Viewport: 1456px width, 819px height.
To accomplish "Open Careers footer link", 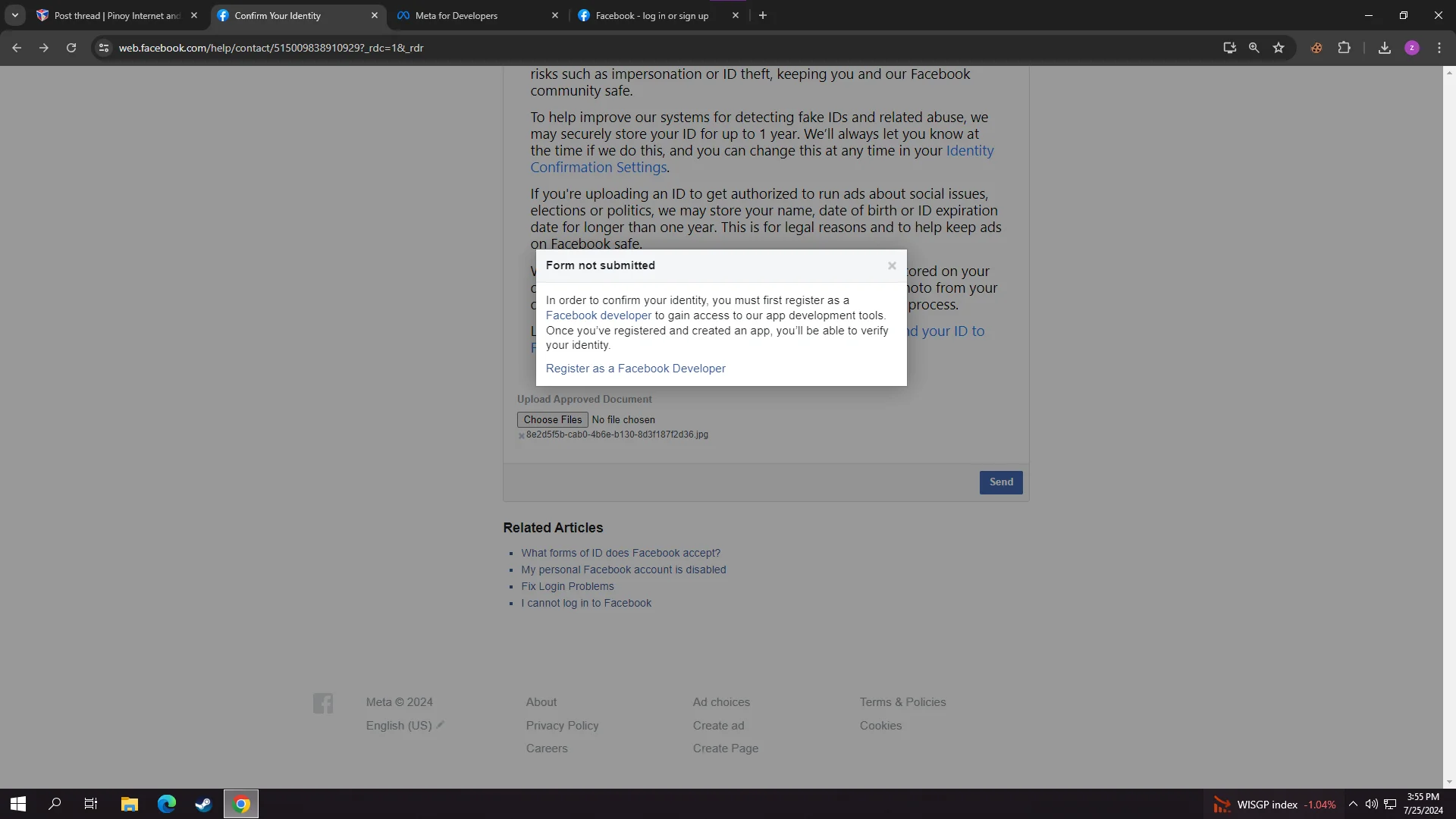I will pos(547,748).
